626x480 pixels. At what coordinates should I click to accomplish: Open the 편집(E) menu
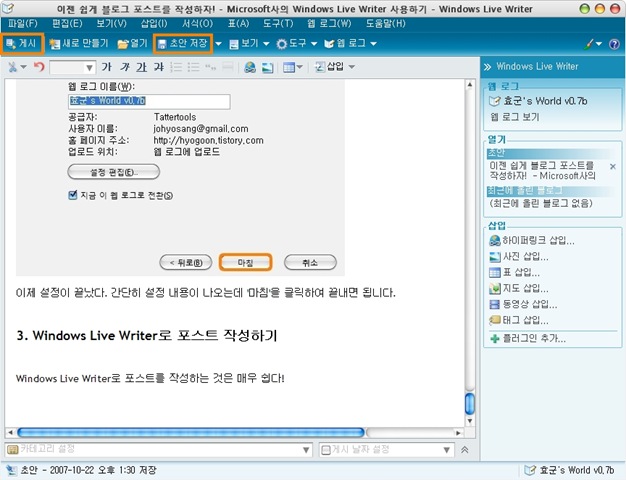(67, 24)
